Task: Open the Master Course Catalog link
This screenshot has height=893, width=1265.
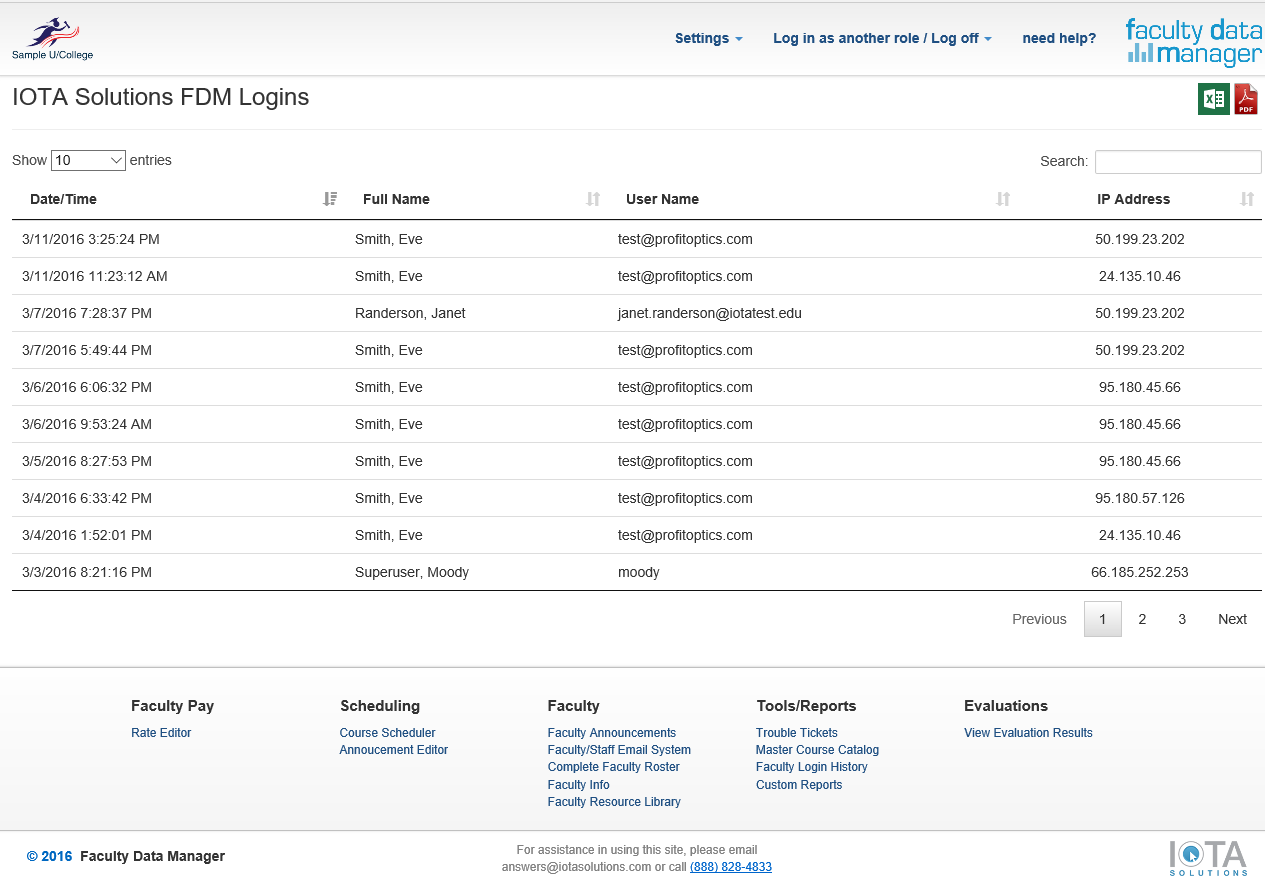Action: coord(817,750)
